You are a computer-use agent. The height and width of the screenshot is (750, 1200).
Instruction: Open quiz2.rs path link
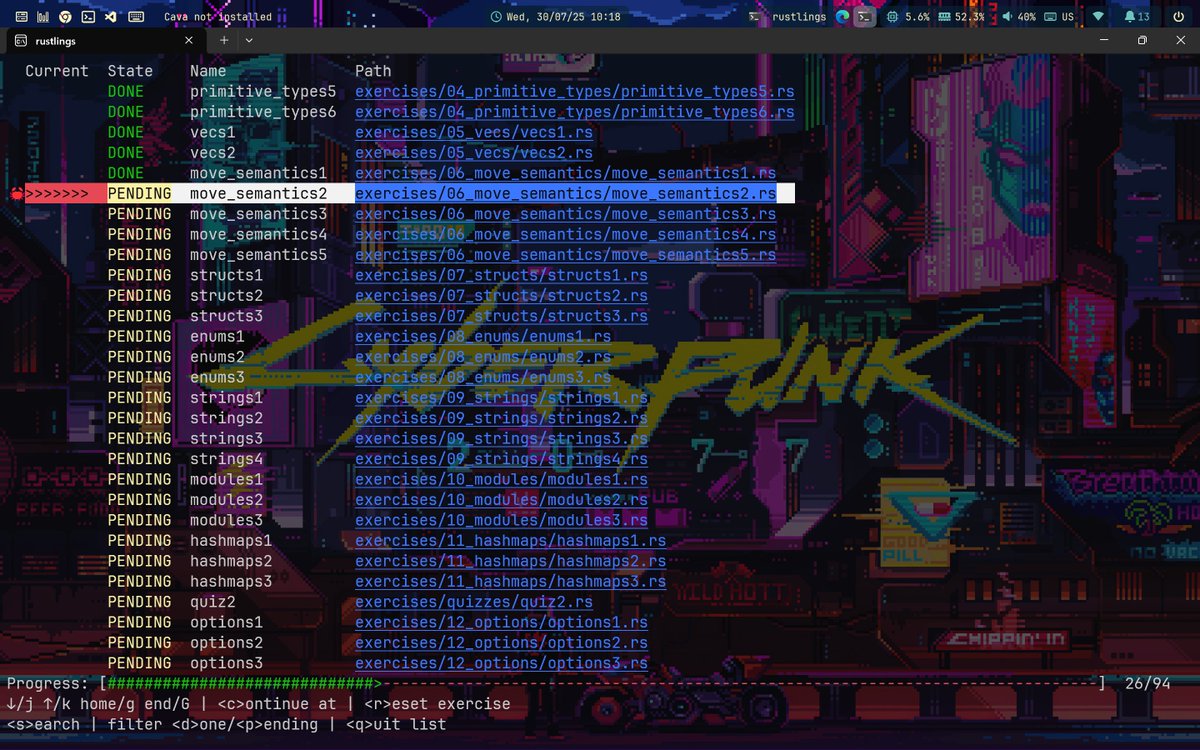[x=474, y=602]
